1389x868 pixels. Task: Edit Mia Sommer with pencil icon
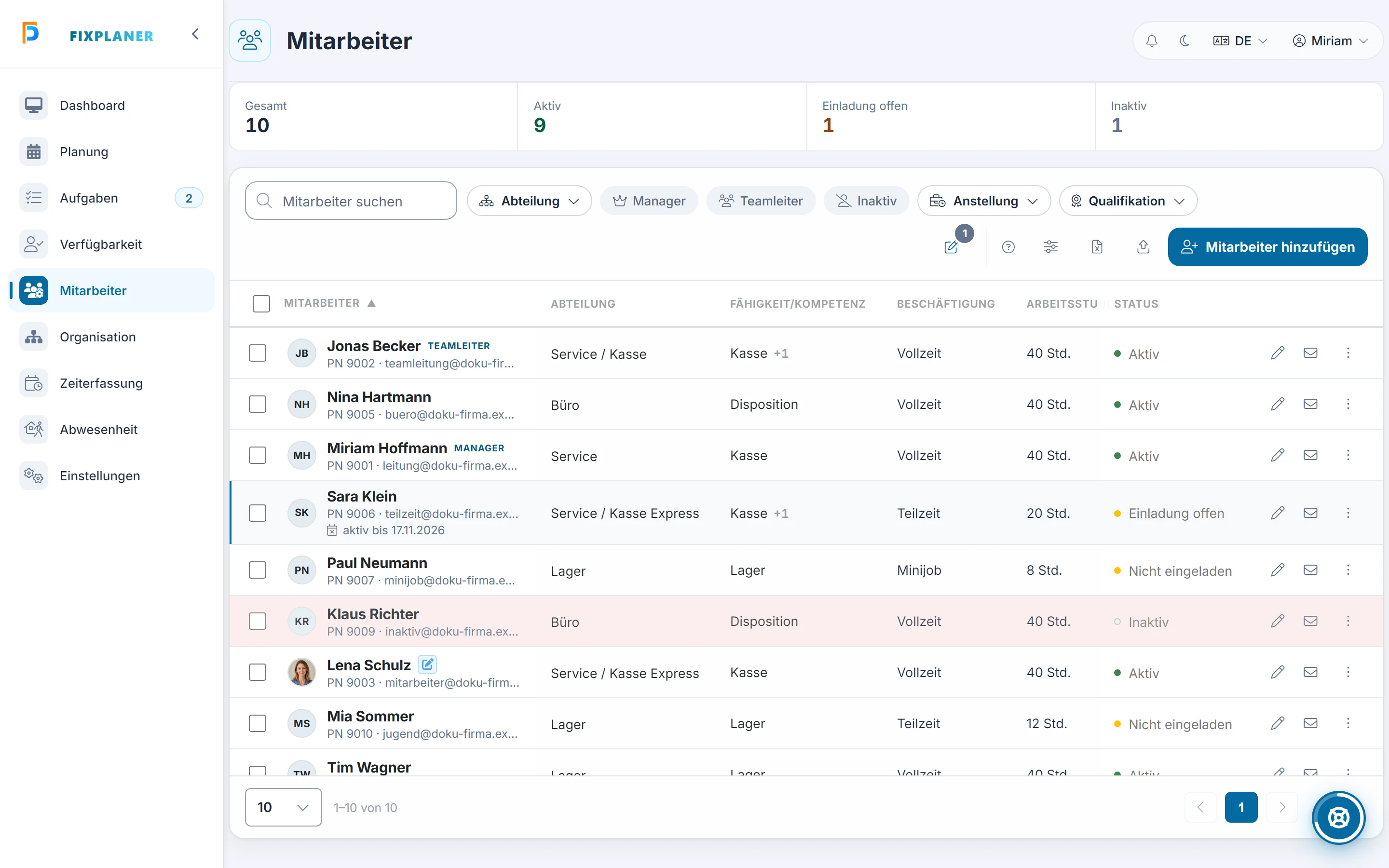tap(1277, 723)
